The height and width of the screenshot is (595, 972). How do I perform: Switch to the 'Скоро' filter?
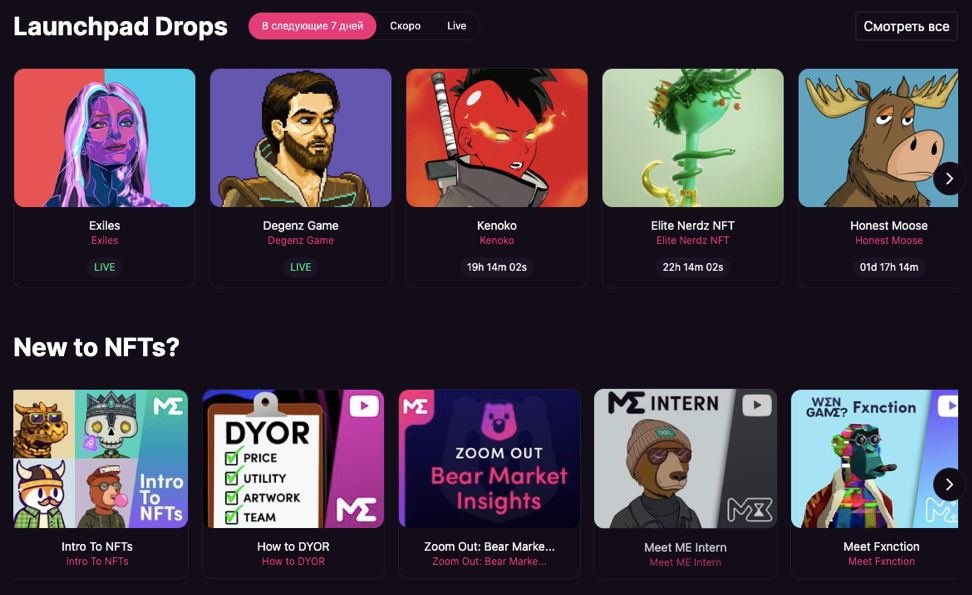coord(405,26)
